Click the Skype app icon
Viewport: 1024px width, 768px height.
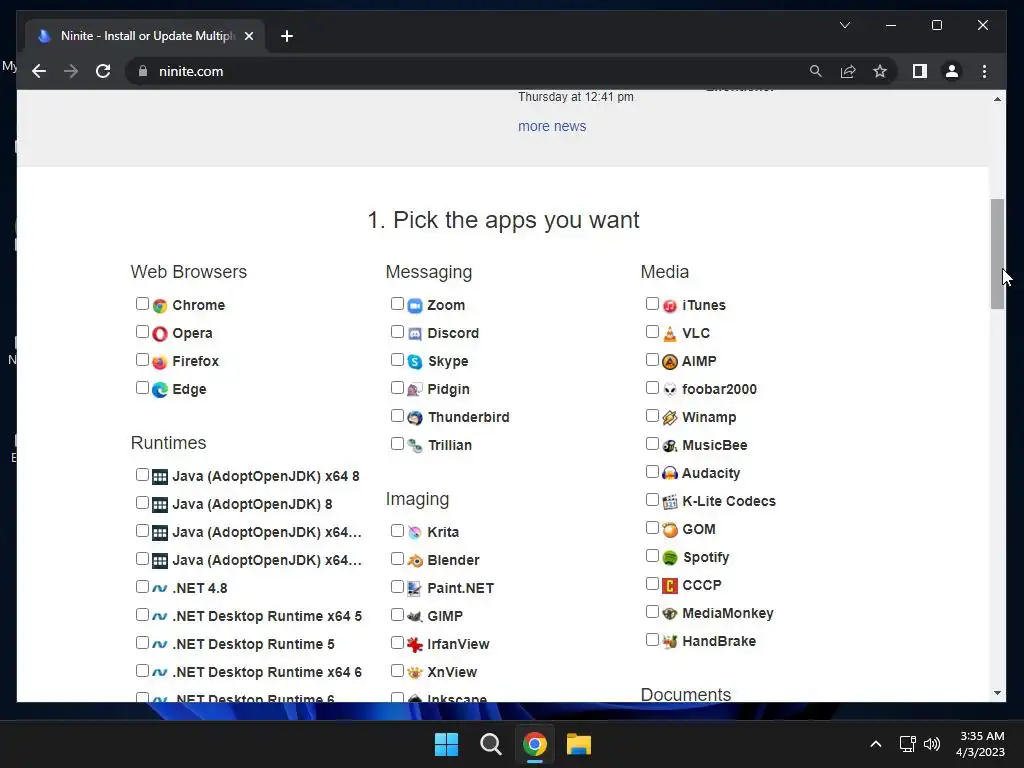415,362
